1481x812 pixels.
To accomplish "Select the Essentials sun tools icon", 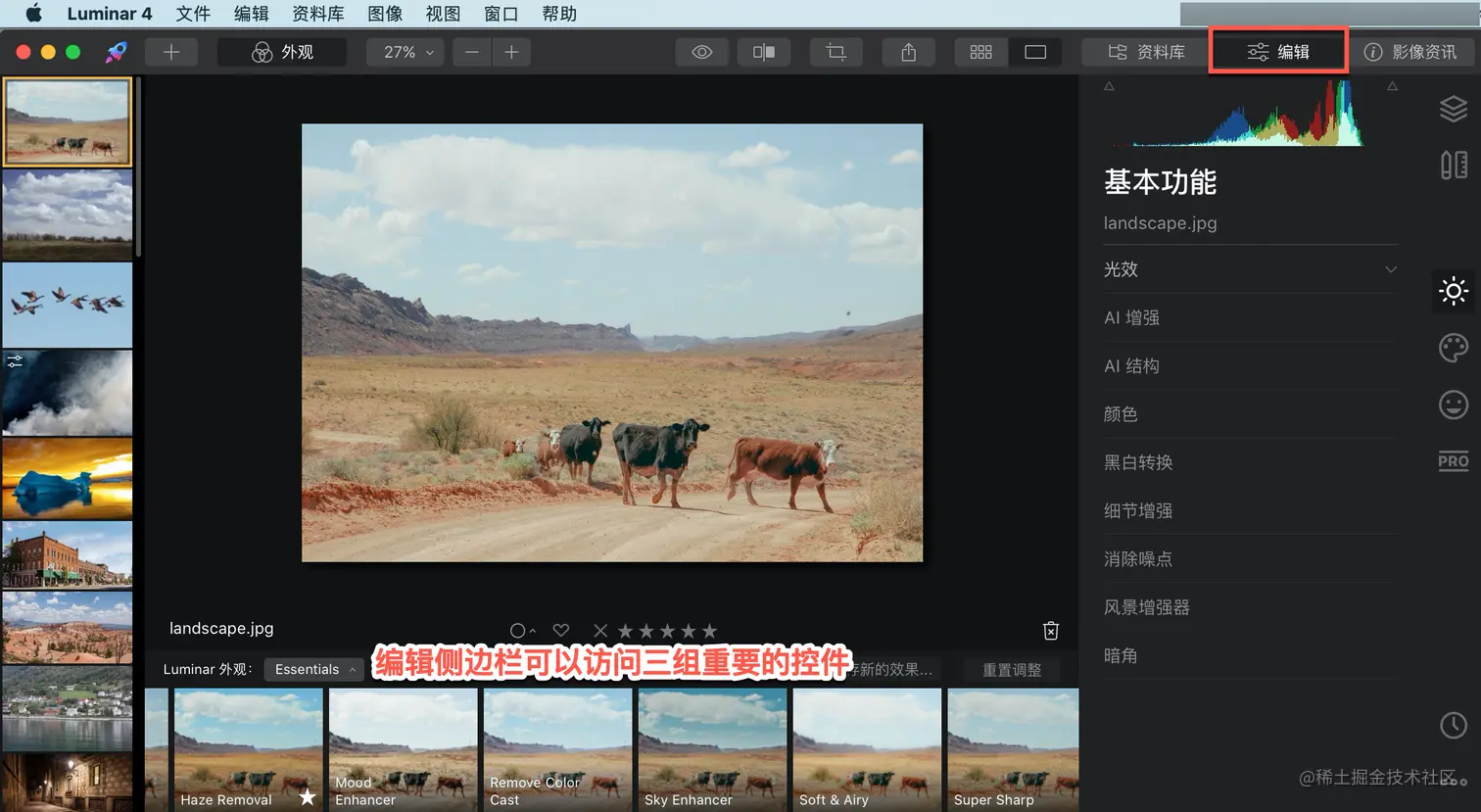I will click(1454, 291).
